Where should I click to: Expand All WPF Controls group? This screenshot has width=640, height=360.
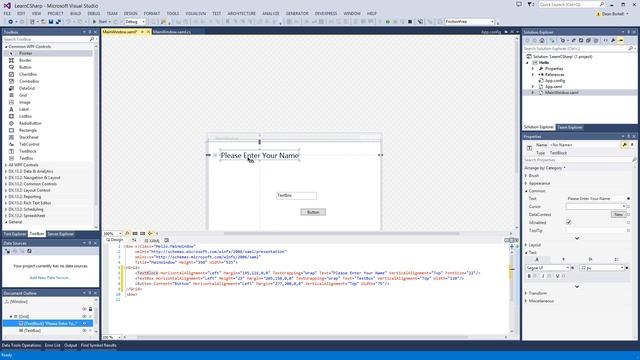pyautogui.click(x=6, y=165)
